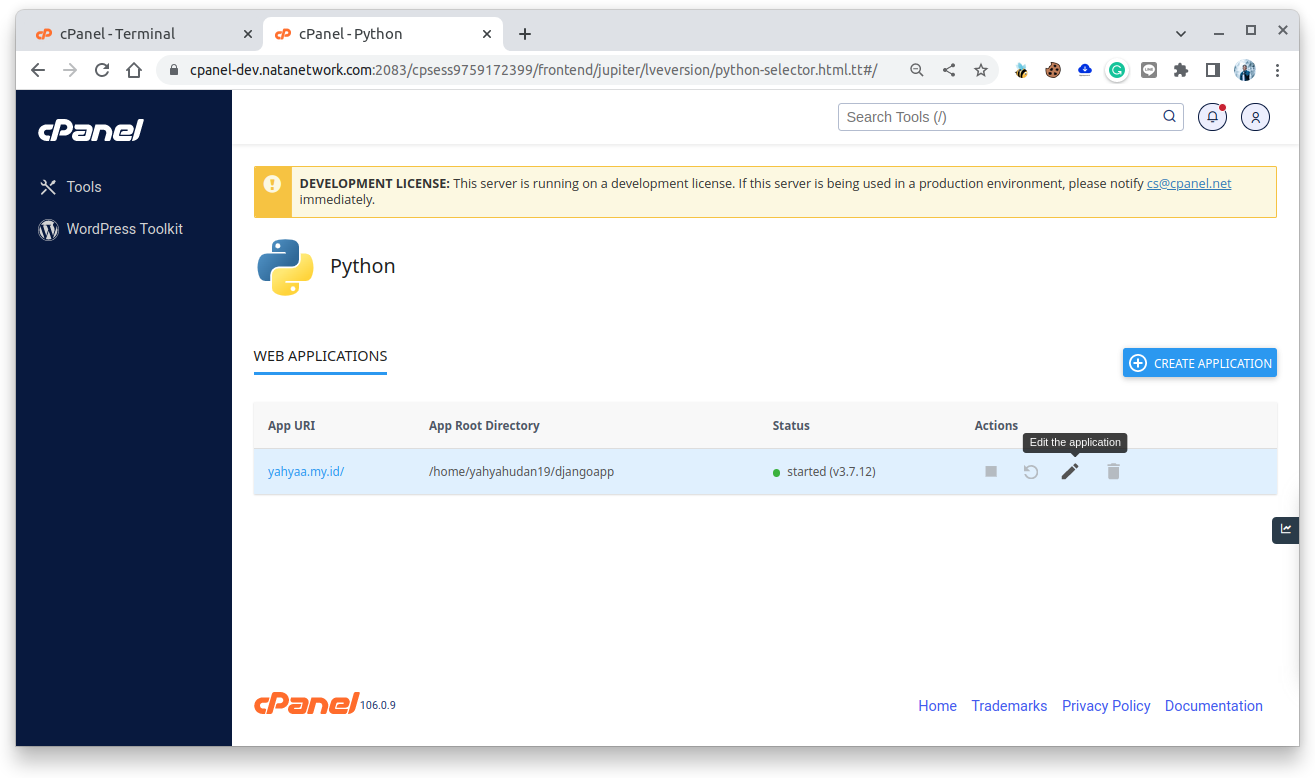The width and height of the screenshot is (1315, 778).
Task: Restart the yahyaa.my.id application
Action: pyautogui.click(x=1031, y=471)
